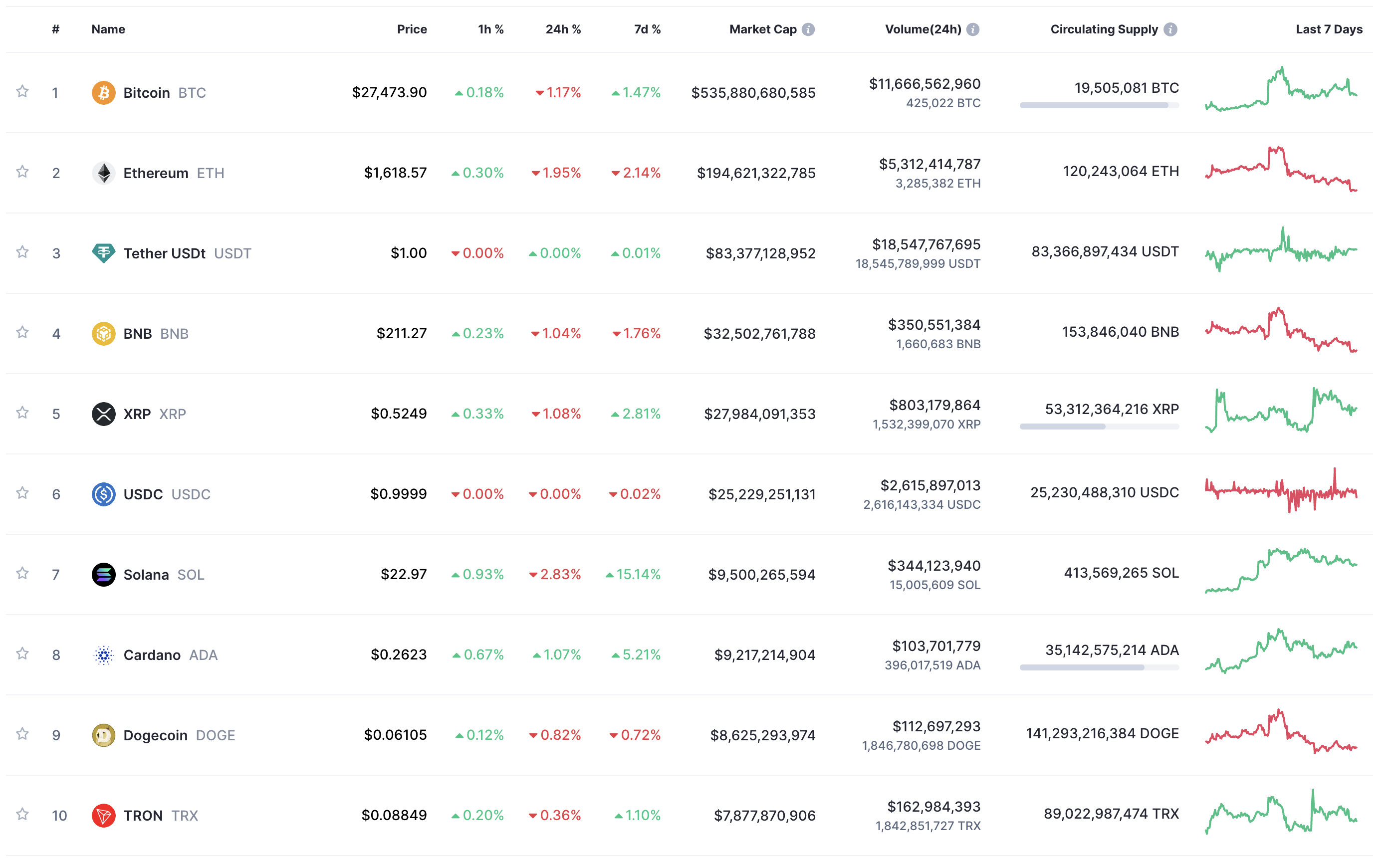The height and width of the screenshot is (868, 1390).
Task: Click the Market Cap info icon
Action: point(808,29)
